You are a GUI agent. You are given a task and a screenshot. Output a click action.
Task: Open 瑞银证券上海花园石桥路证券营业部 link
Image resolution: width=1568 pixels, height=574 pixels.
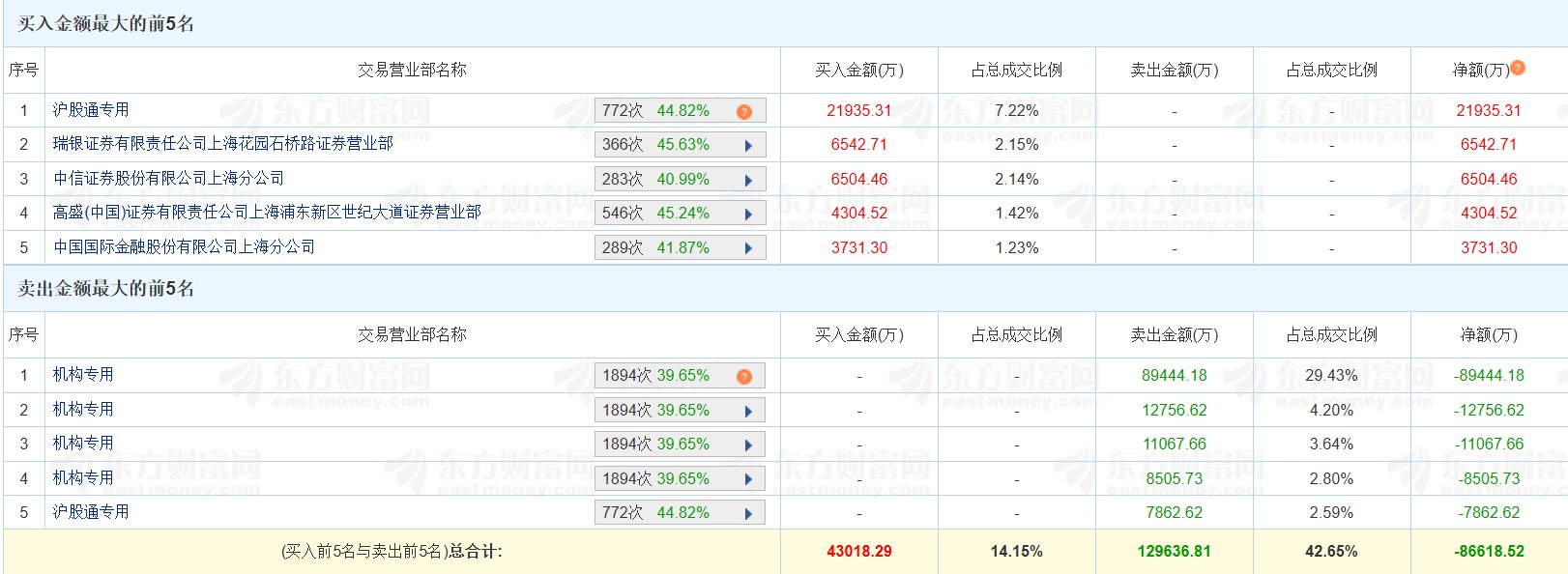tap(222, 144)
